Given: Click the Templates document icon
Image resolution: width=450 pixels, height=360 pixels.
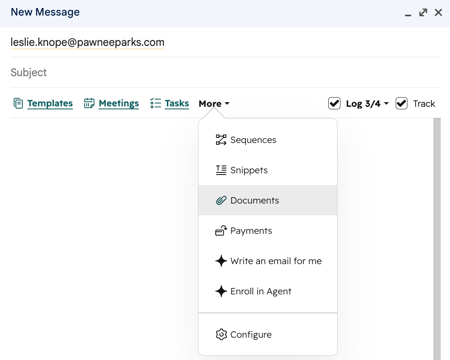Looking at the screenshot, I should tap(18, 103).
